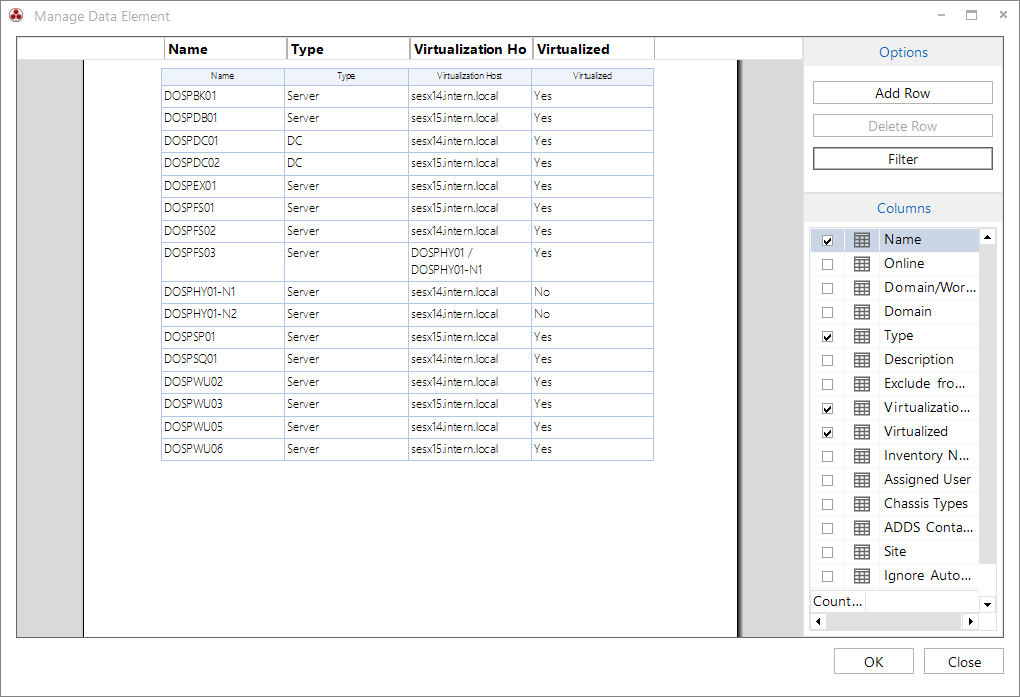Uncheck the Name column checkbox
The height and width of the screenshot is (697, 1020).
[827, 241]
